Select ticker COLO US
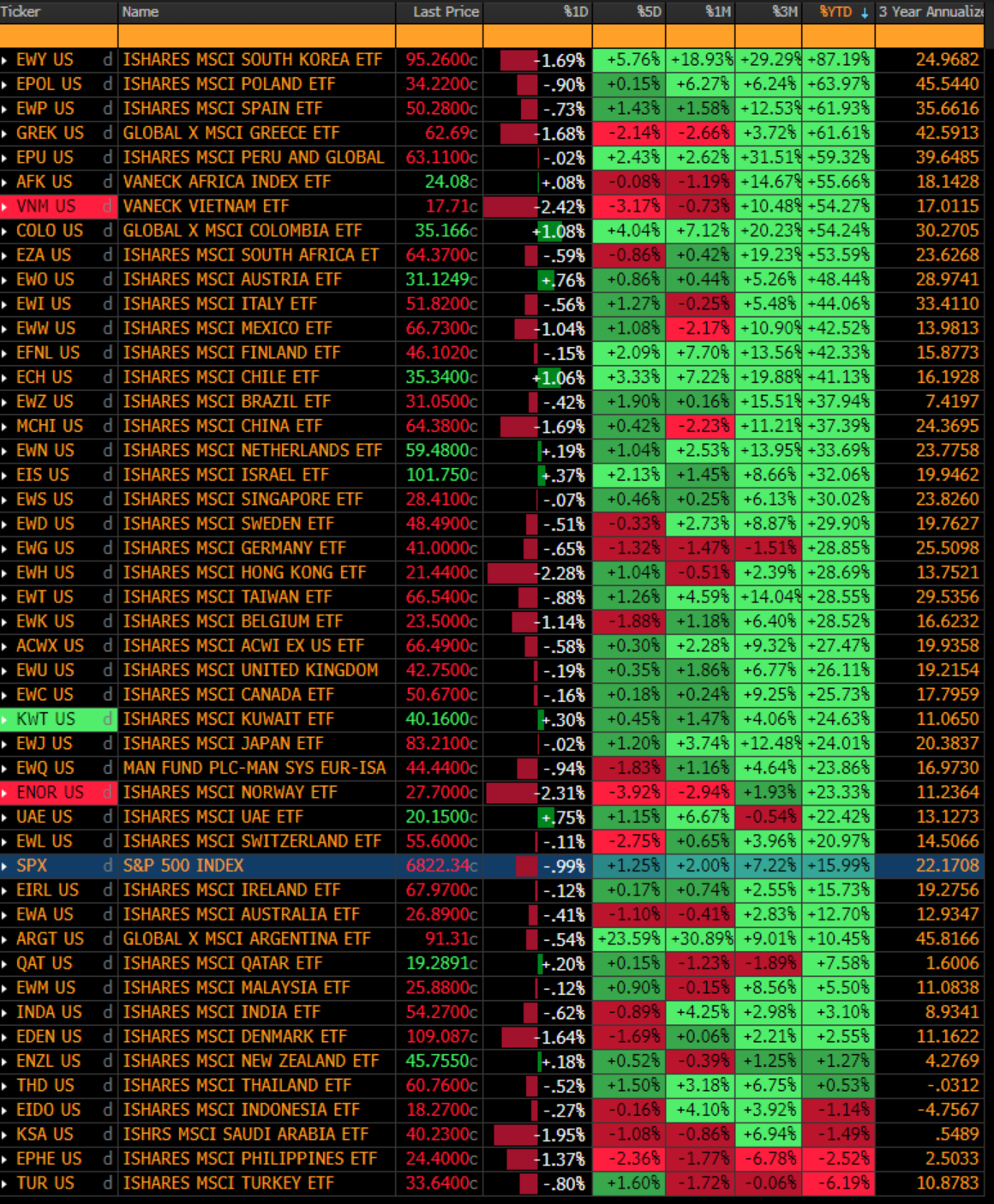Image resolution: width=994 pixels, height=1204 pixels. coord(50,231)
